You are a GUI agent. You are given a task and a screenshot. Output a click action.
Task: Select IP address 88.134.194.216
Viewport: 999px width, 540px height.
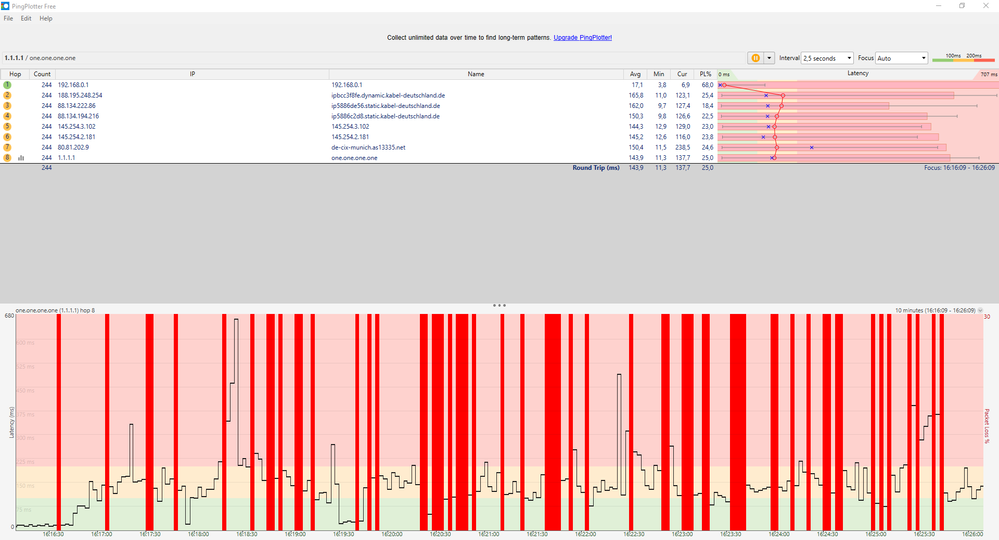coord(78,116)
